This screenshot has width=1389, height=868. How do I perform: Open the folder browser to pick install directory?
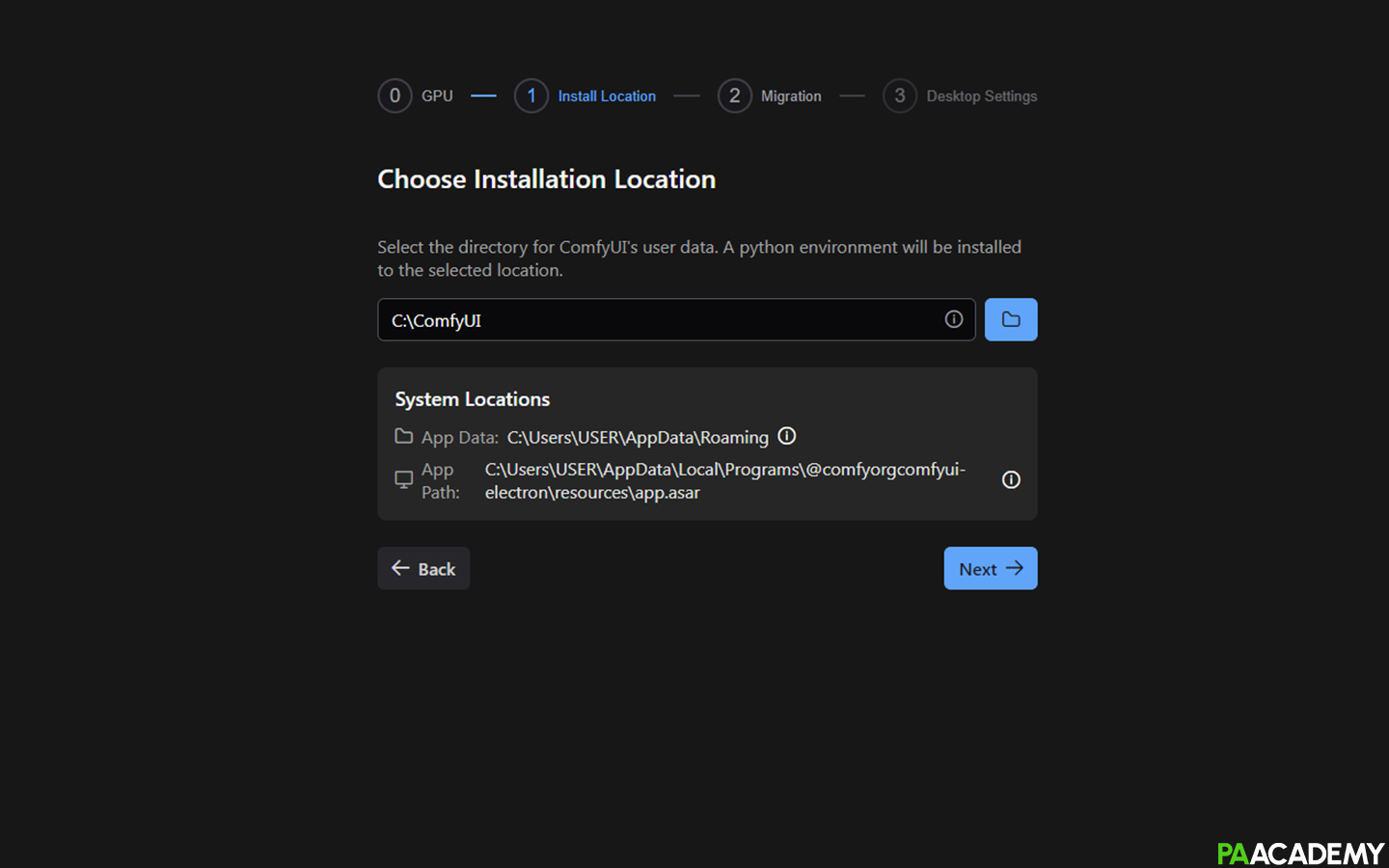tap(1011, 319)
